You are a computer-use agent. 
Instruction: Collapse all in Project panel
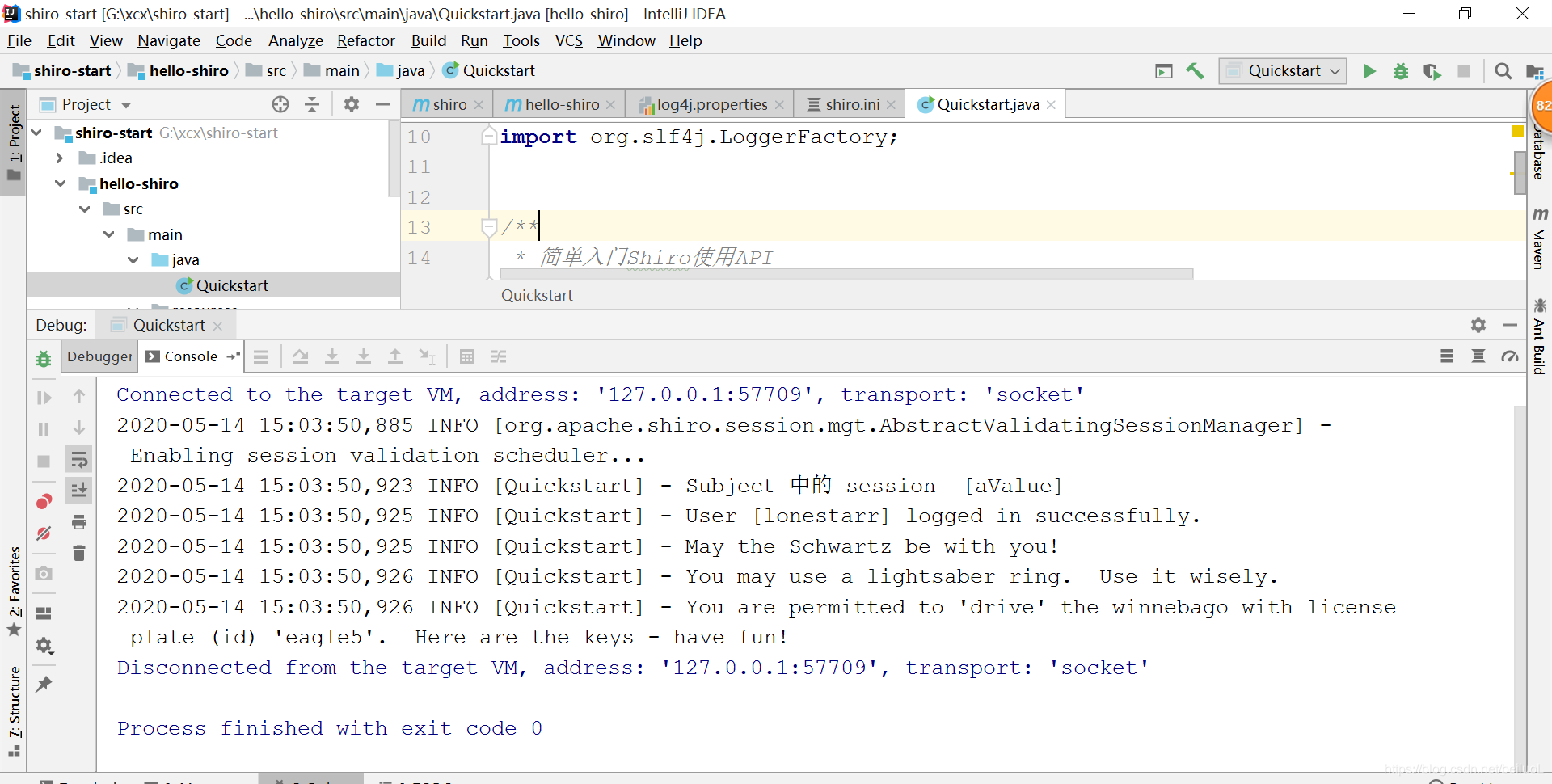pyautogui.click(x=312, y=104)
